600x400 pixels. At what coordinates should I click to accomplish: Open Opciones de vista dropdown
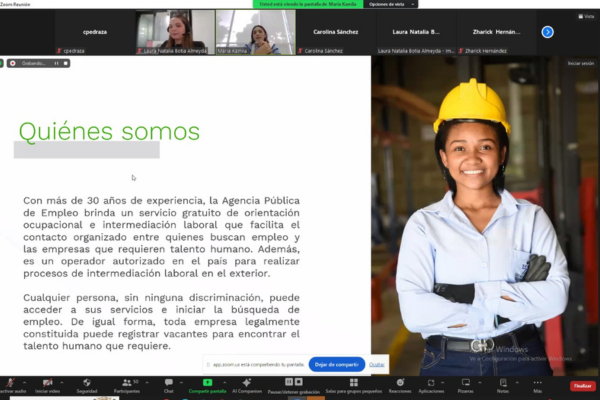pyautogui.click(x=391, y=4)
